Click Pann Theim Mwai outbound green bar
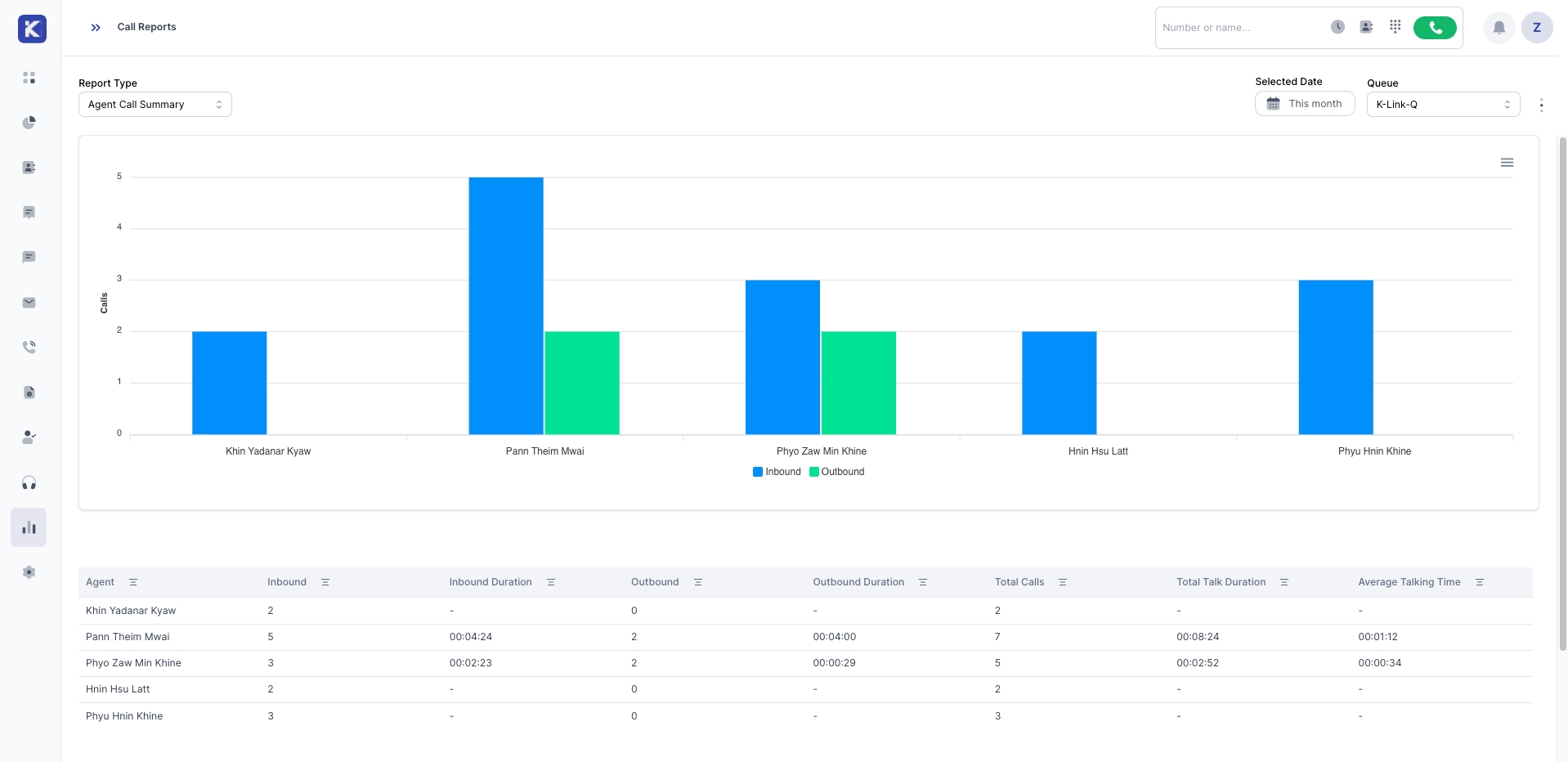This screenshot has width=1568, height=762. coord(582,383)
